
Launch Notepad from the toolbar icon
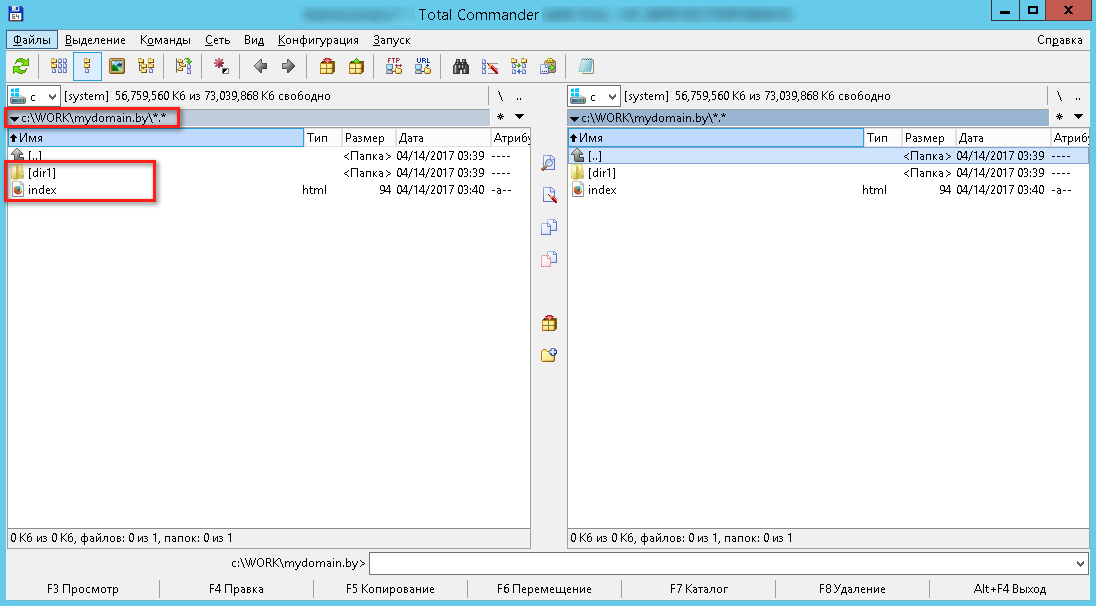point(586,66)
